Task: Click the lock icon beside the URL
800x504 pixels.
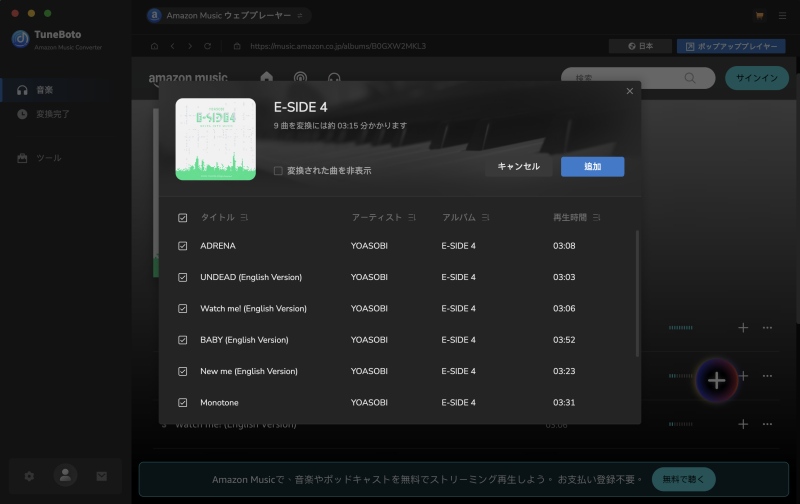Action: click(237, 46)
